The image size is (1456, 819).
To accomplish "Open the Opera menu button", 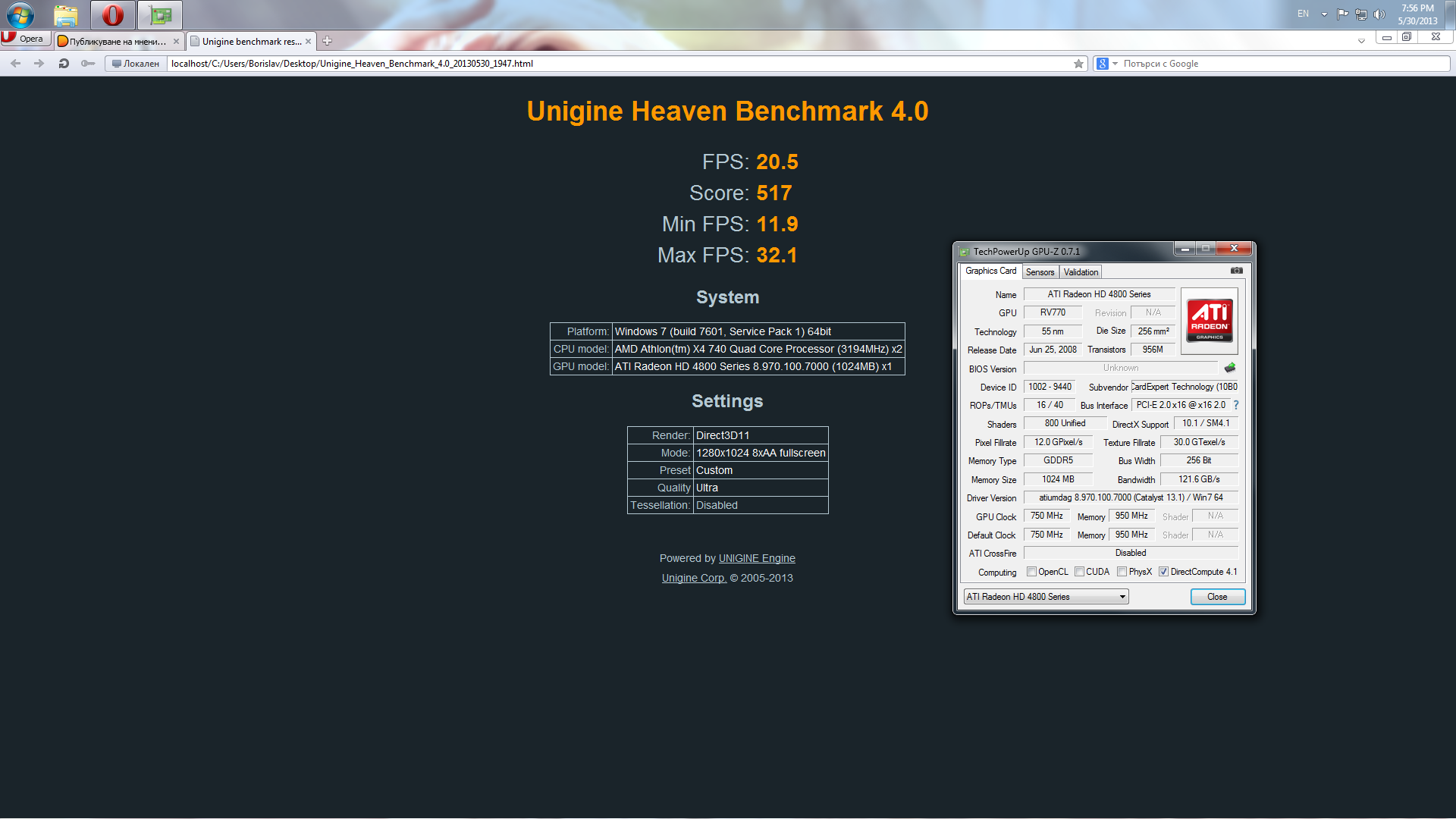I will coord(26,39).
